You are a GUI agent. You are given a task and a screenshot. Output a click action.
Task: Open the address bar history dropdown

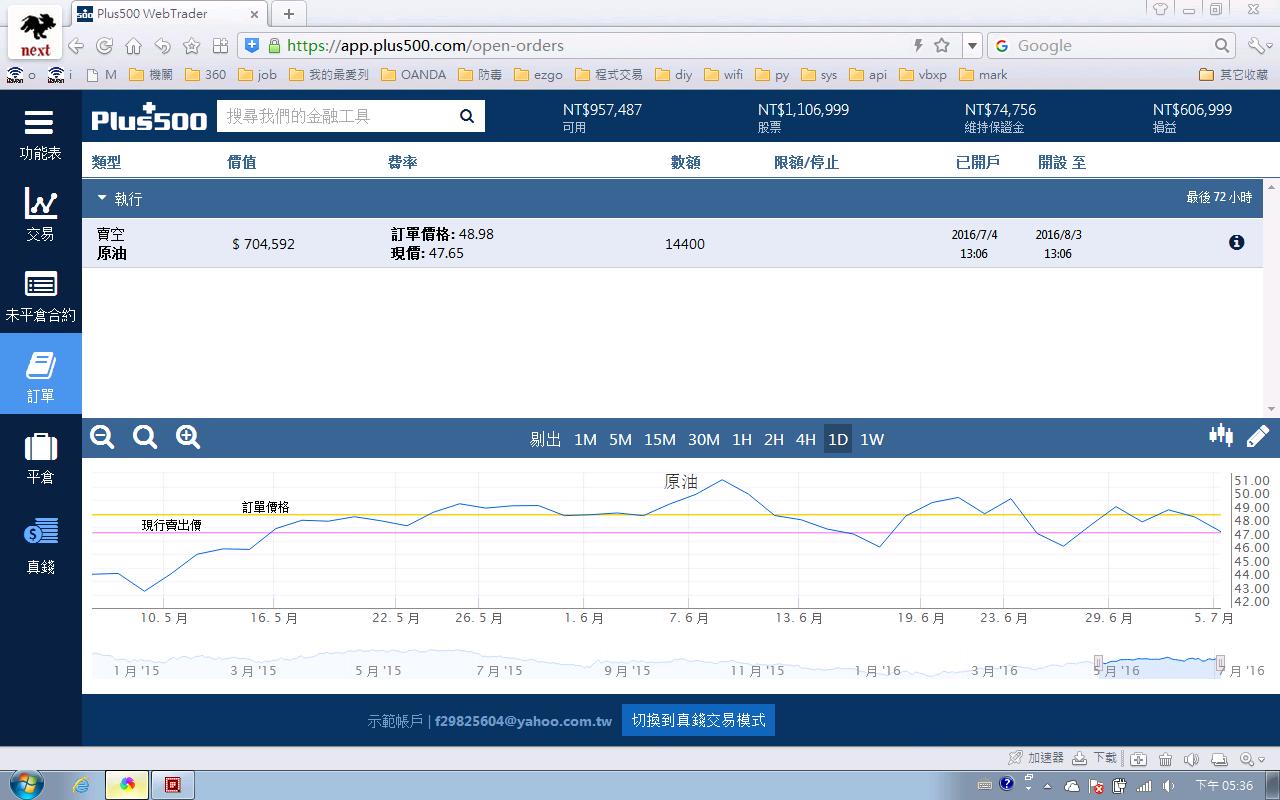[x=972, y=46]
